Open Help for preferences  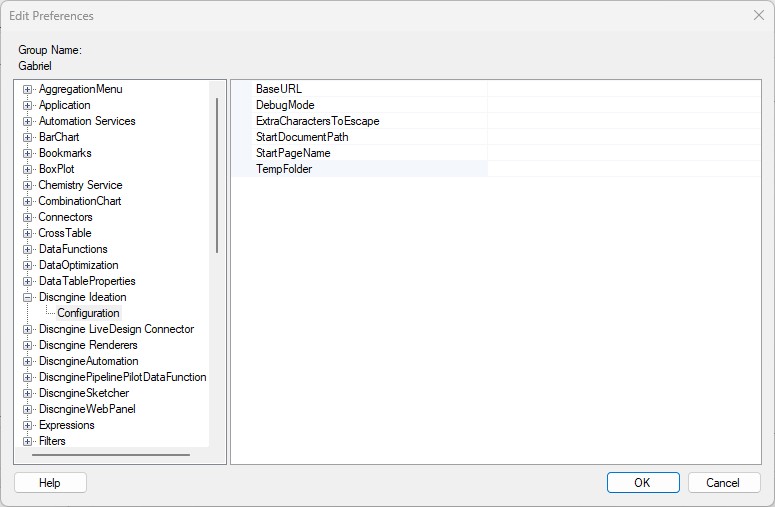(x=50, y=483)
